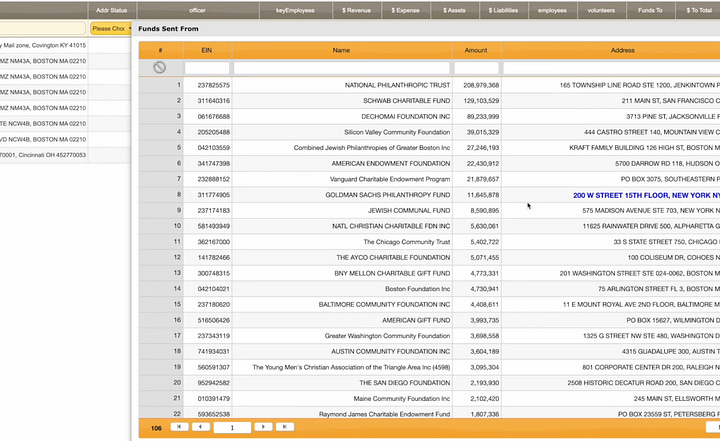Select GOLDMAN SACHS PHILANTHROPY FUND cell
Image resolution: width=720 pixels, height=441 pixels.
coord(342,195)
